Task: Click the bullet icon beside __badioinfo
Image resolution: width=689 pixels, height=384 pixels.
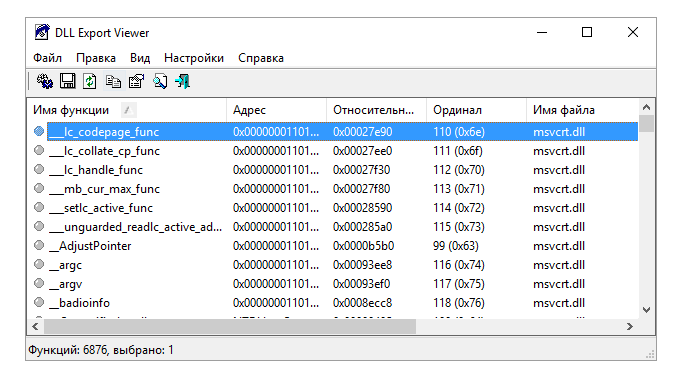Action: 39,302
